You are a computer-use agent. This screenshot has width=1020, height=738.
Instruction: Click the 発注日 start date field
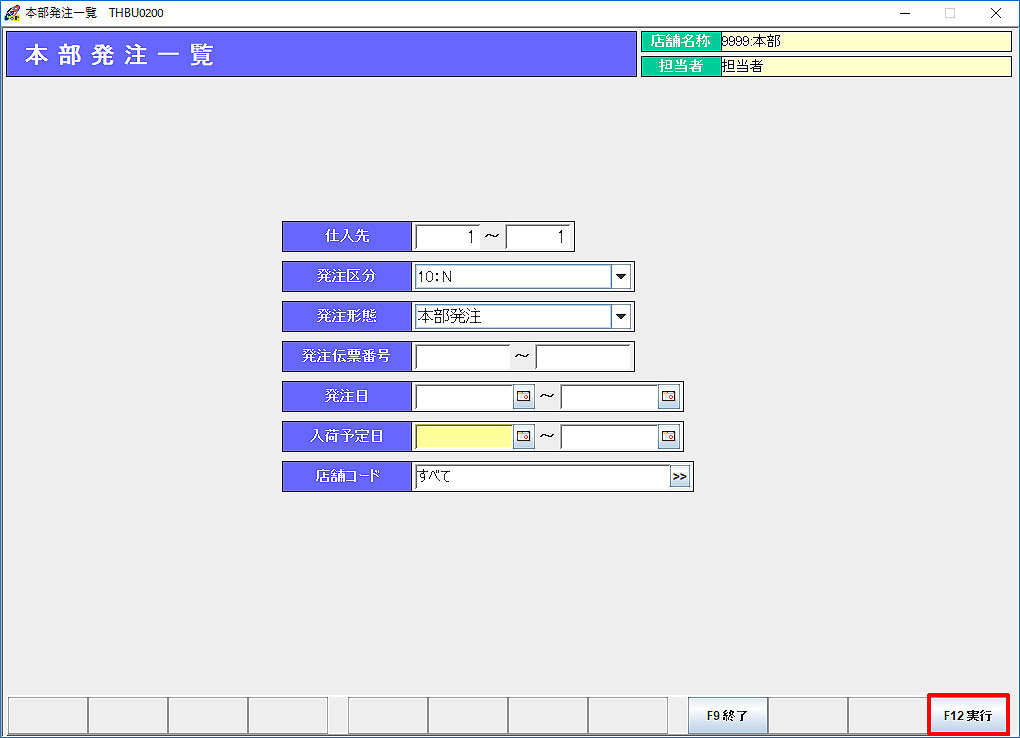[x=464, y=396]
